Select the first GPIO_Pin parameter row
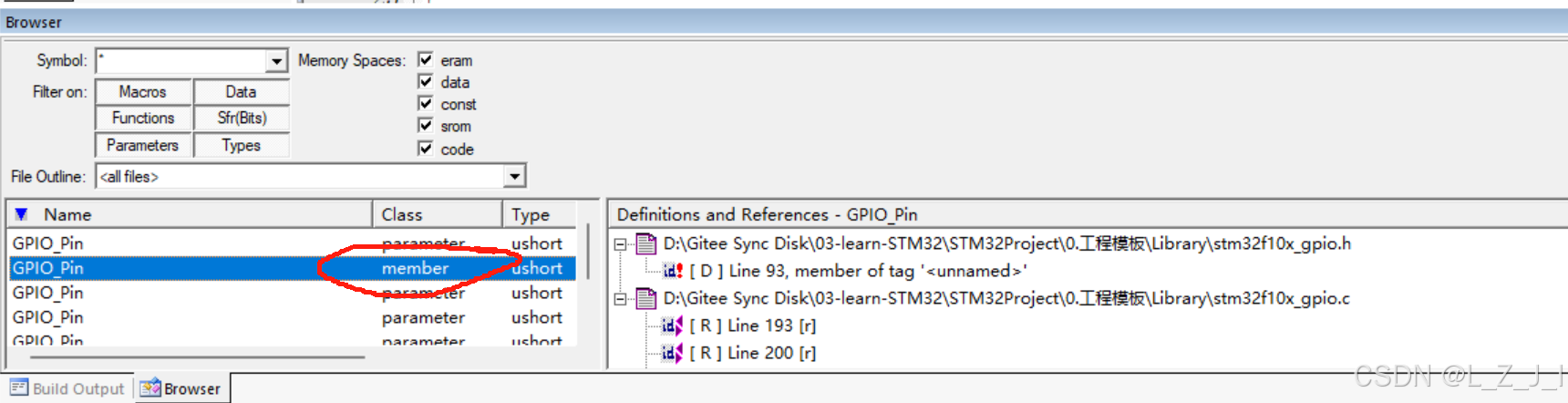Image resolution: width=1568 pixels, height=403 pixels. tap(293, 243)
